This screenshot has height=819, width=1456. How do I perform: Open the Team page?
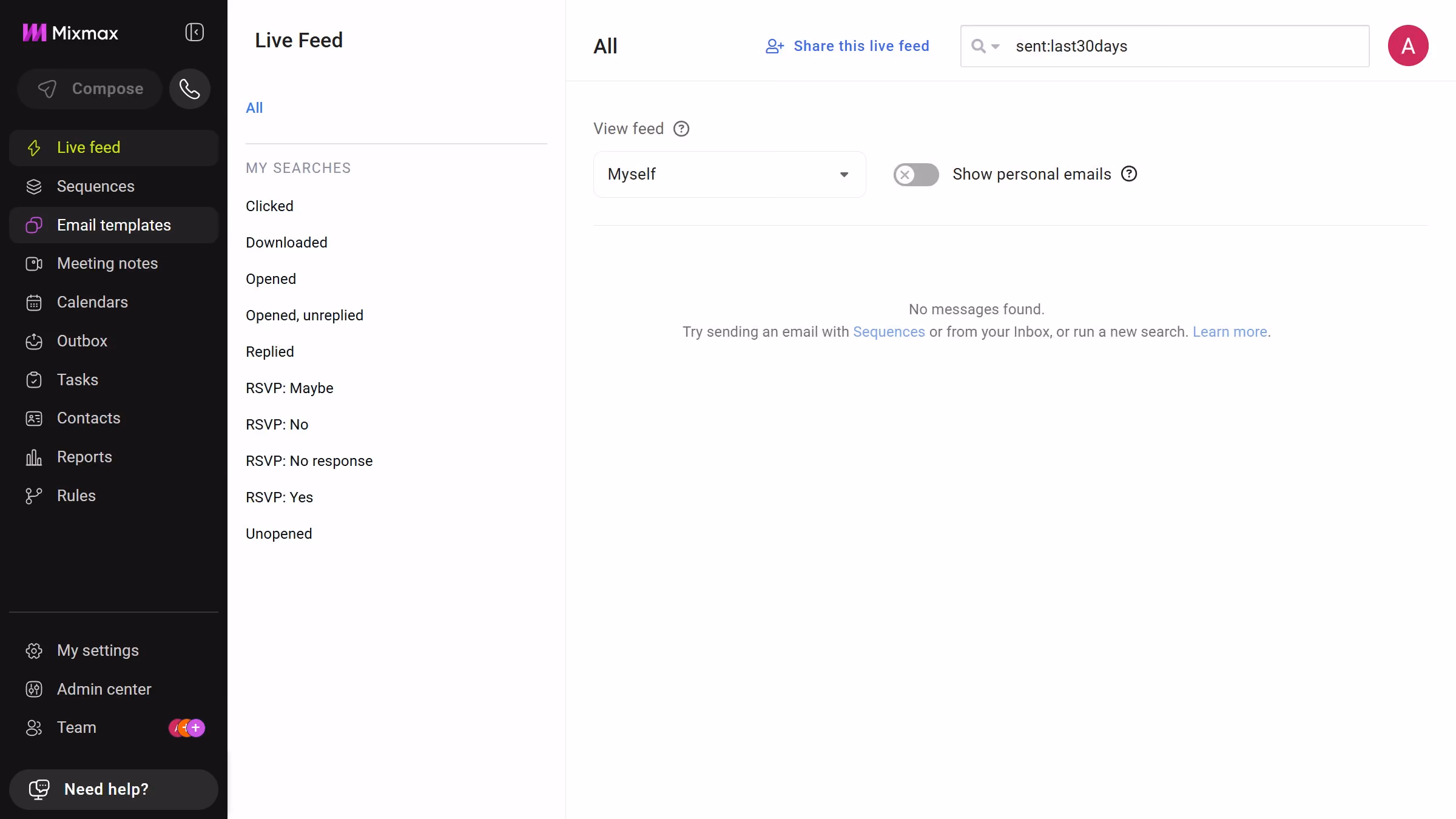pyautogui.click(x=114, y=728)
